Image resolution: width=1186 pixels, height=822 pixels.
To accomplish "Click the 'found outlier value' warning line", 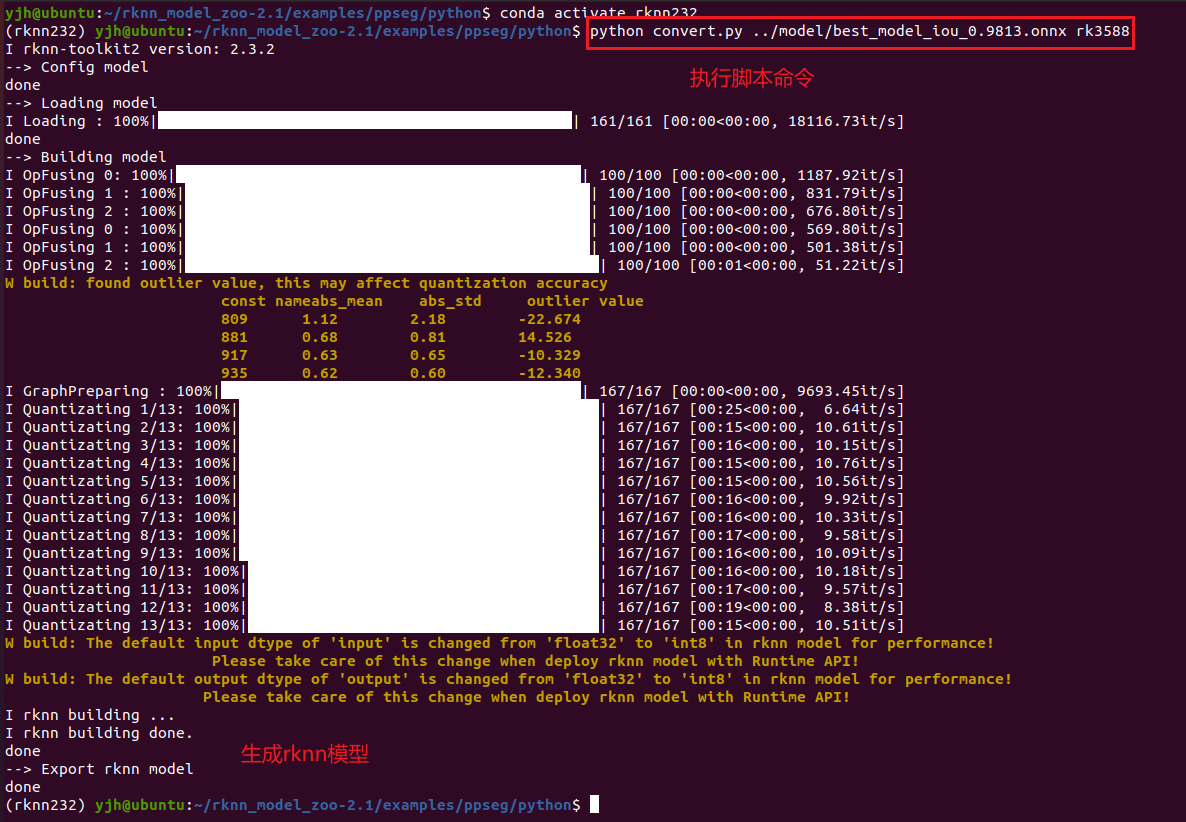I will click(x=306, y=283).
